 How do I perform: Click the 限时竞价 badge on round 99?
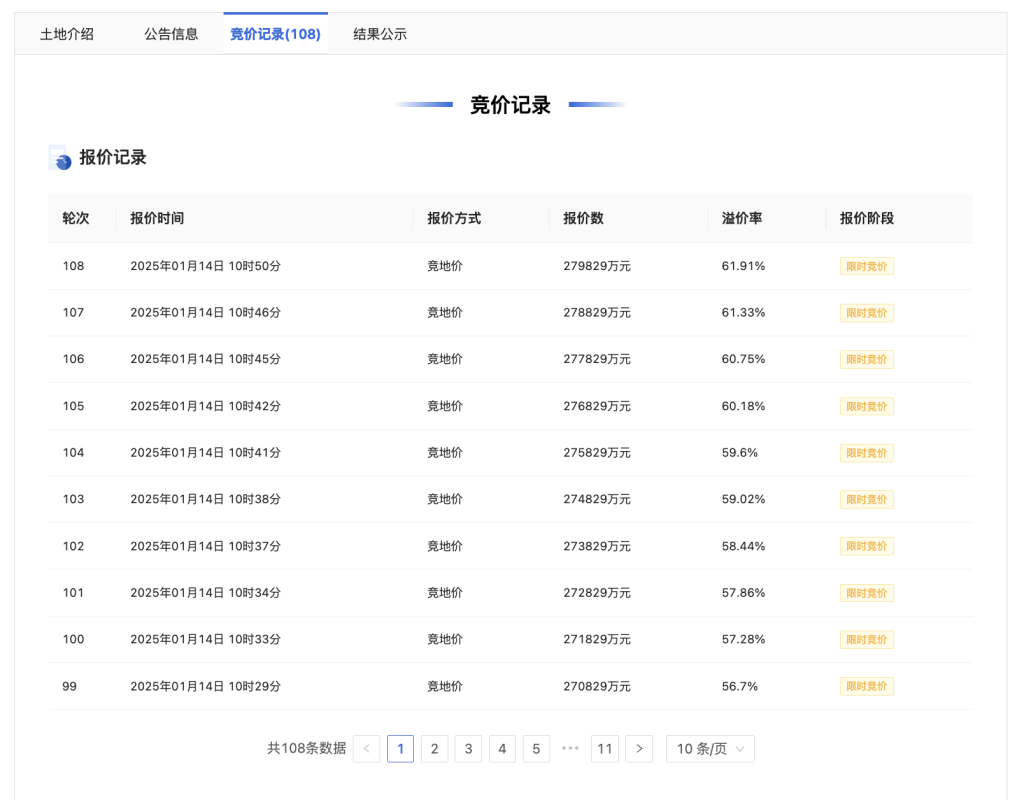(x=866, y=686)
